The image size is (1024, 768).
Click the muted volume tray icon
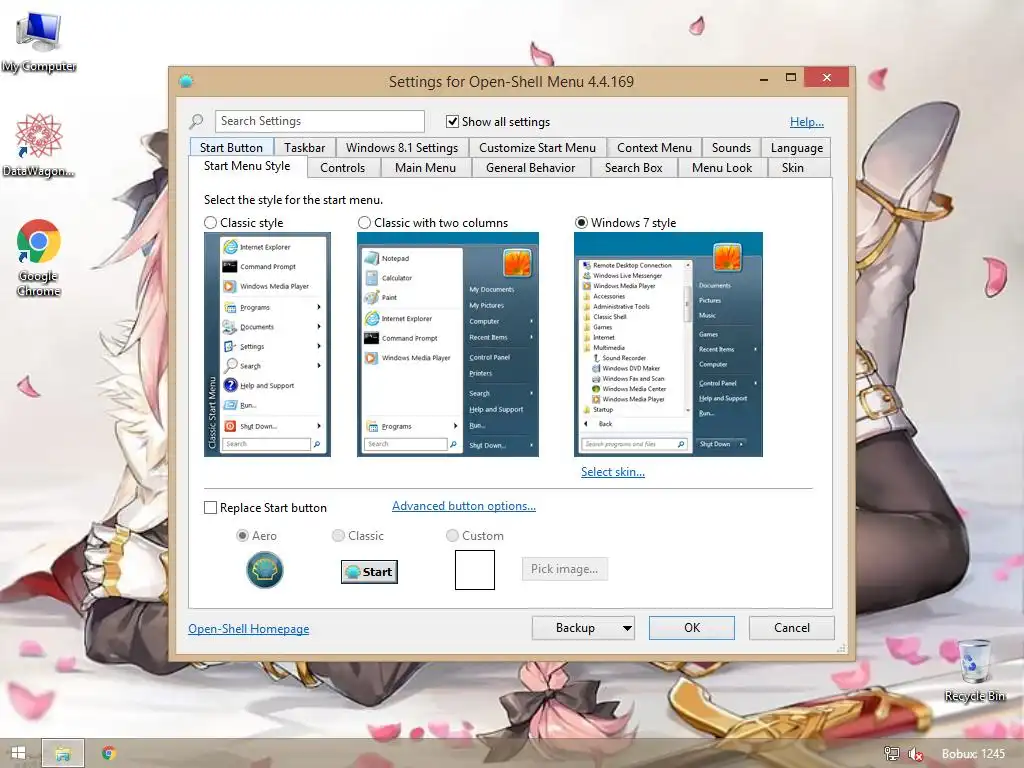(x=915, y=754)
